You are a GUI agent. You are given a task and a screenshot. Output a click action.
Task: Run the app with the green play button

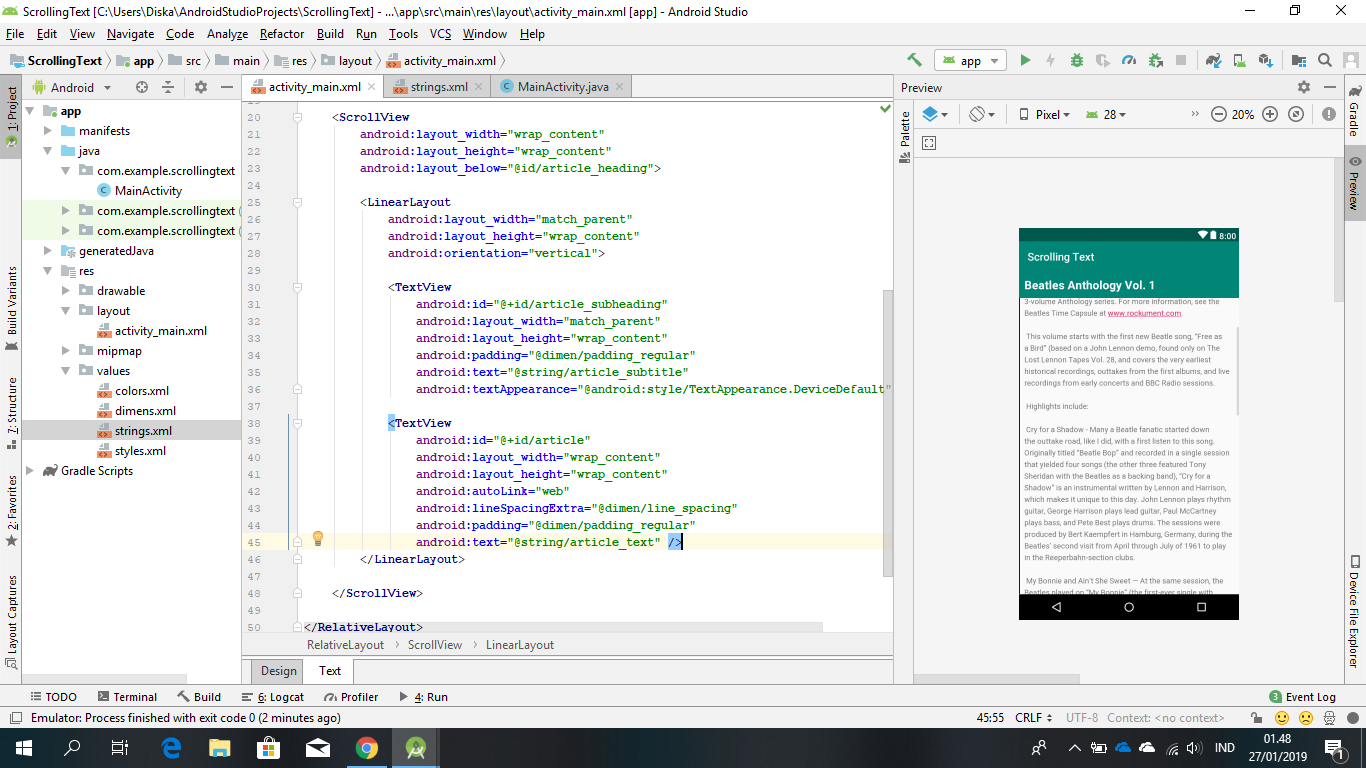[1025, 60]
